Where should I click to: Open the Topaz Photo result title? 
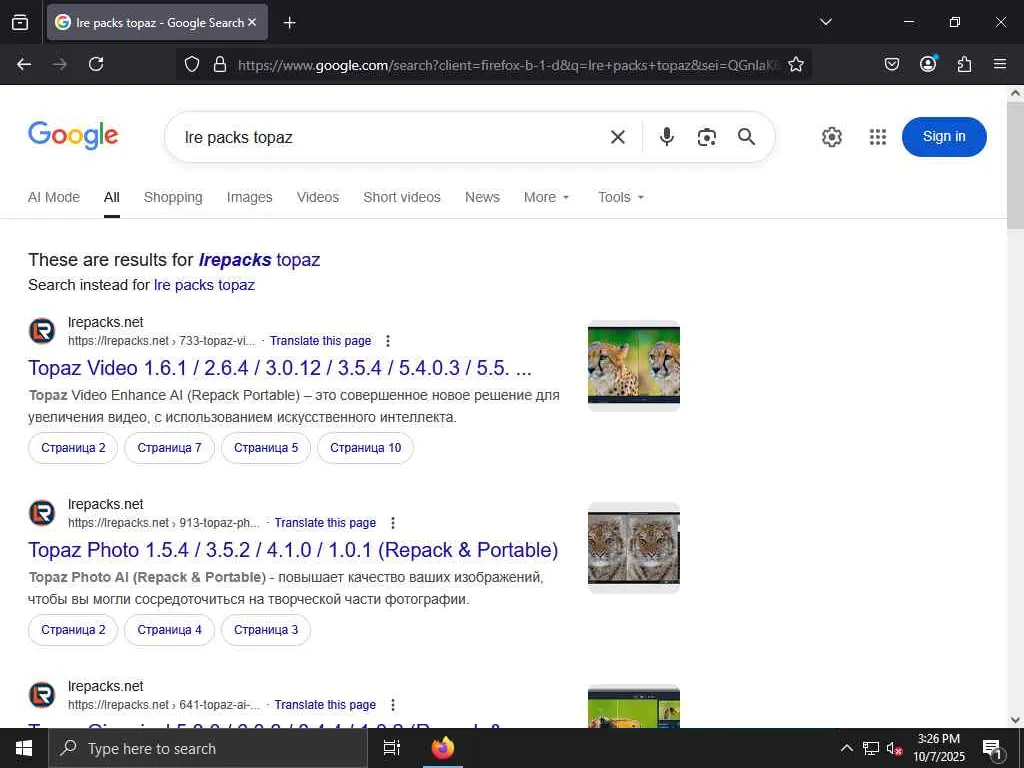coord(293,551)
